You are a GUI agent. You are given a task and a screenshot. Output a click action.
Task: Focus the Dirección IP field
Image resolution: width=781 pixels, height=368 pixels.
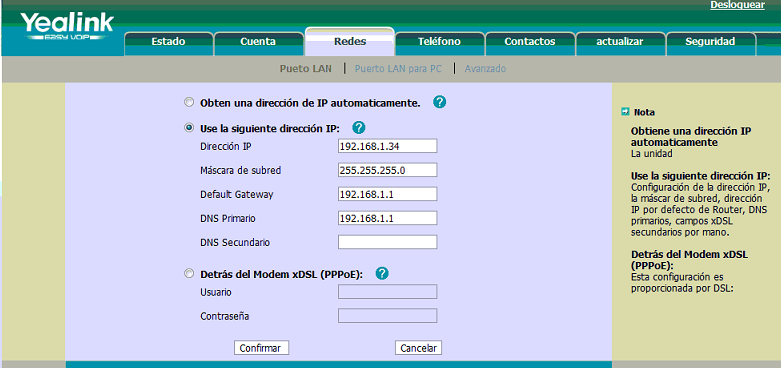point(388,146)
